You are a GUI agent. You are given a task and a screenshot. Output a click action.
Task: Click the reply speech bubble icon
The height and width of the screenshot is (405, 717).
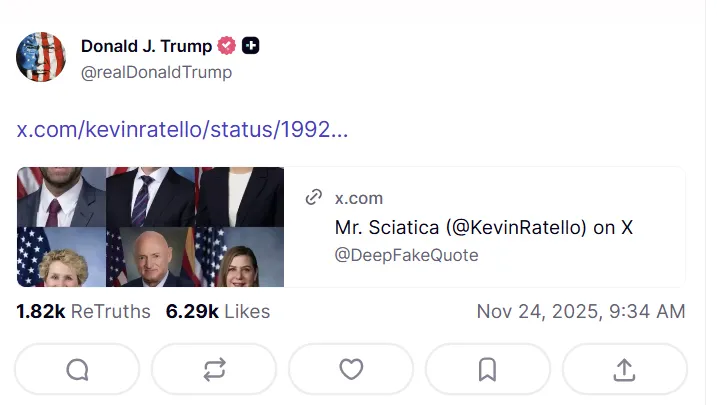pyautogui.click(x=78, y=369)
